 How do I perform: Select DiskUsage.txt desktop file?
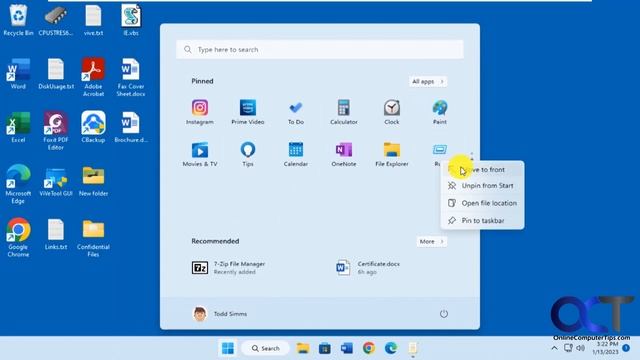[56, 73]
